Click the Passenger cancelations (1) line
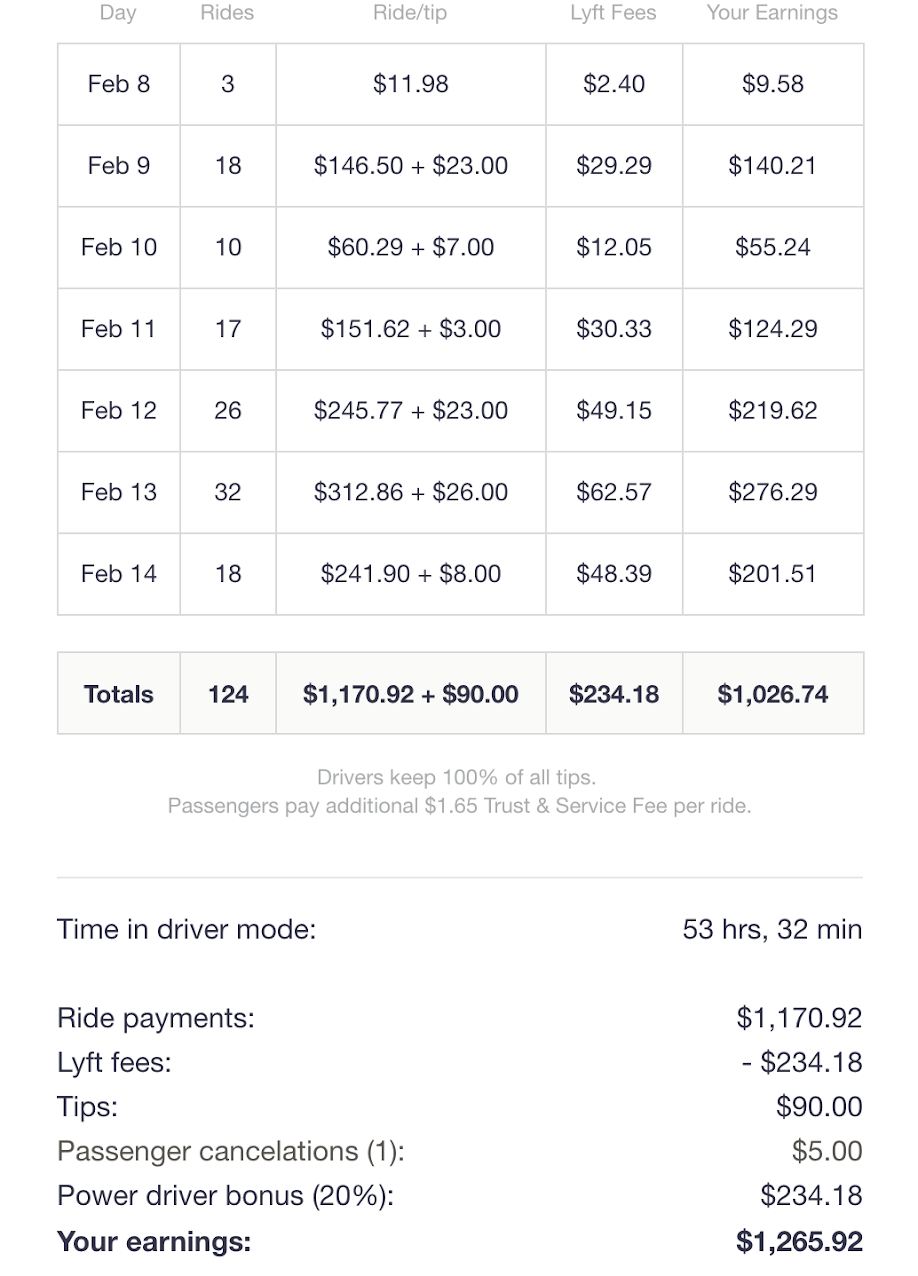This screenshot has height=1276, width=918. [230, 1151]
